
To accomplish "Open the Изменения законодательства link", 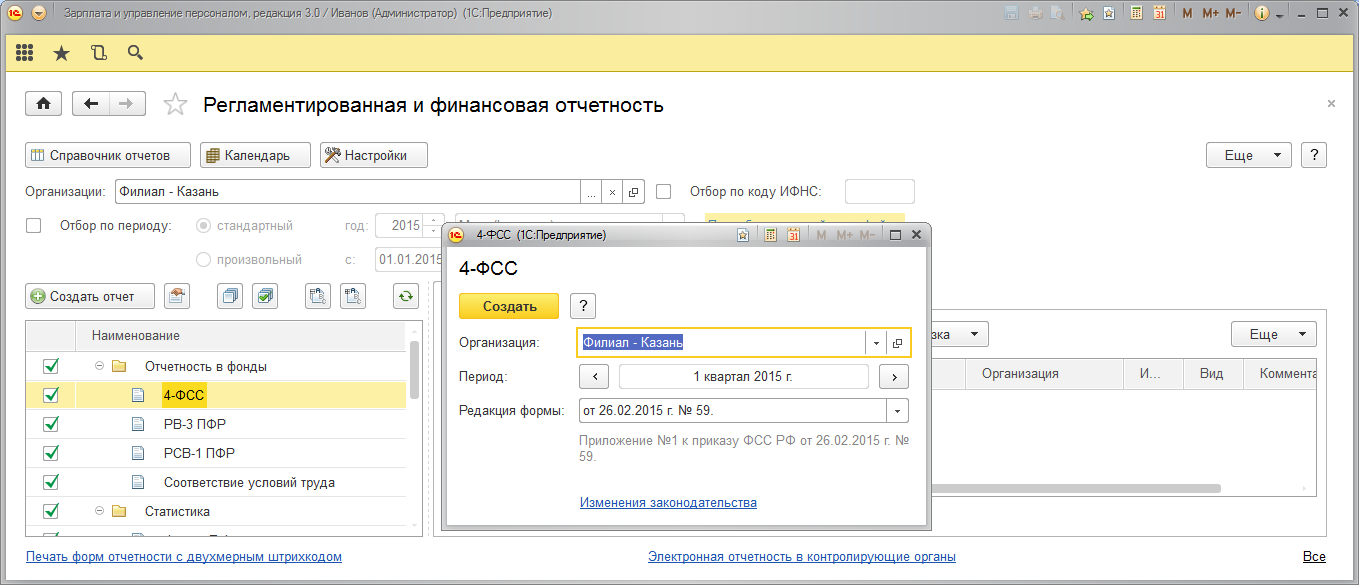I will click(668, 503).
